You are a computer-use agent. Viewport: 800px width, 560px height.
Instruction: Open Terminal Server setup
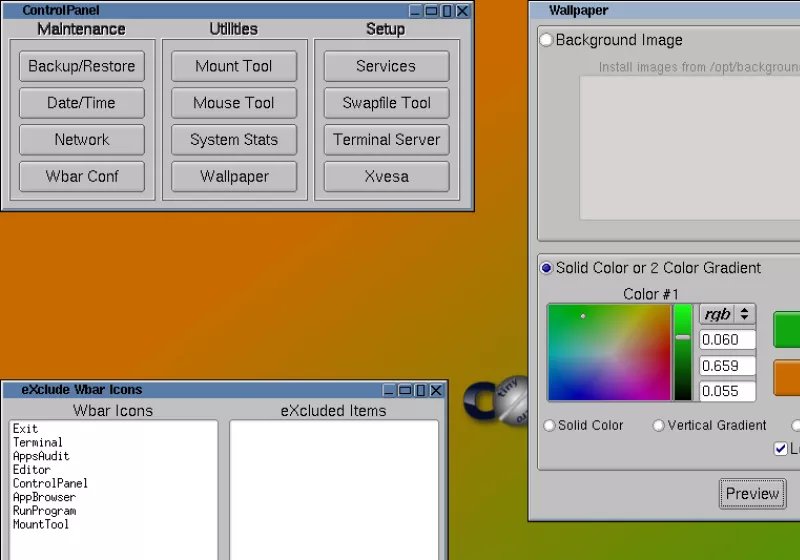pyautogui.click(x=386, y=140)
